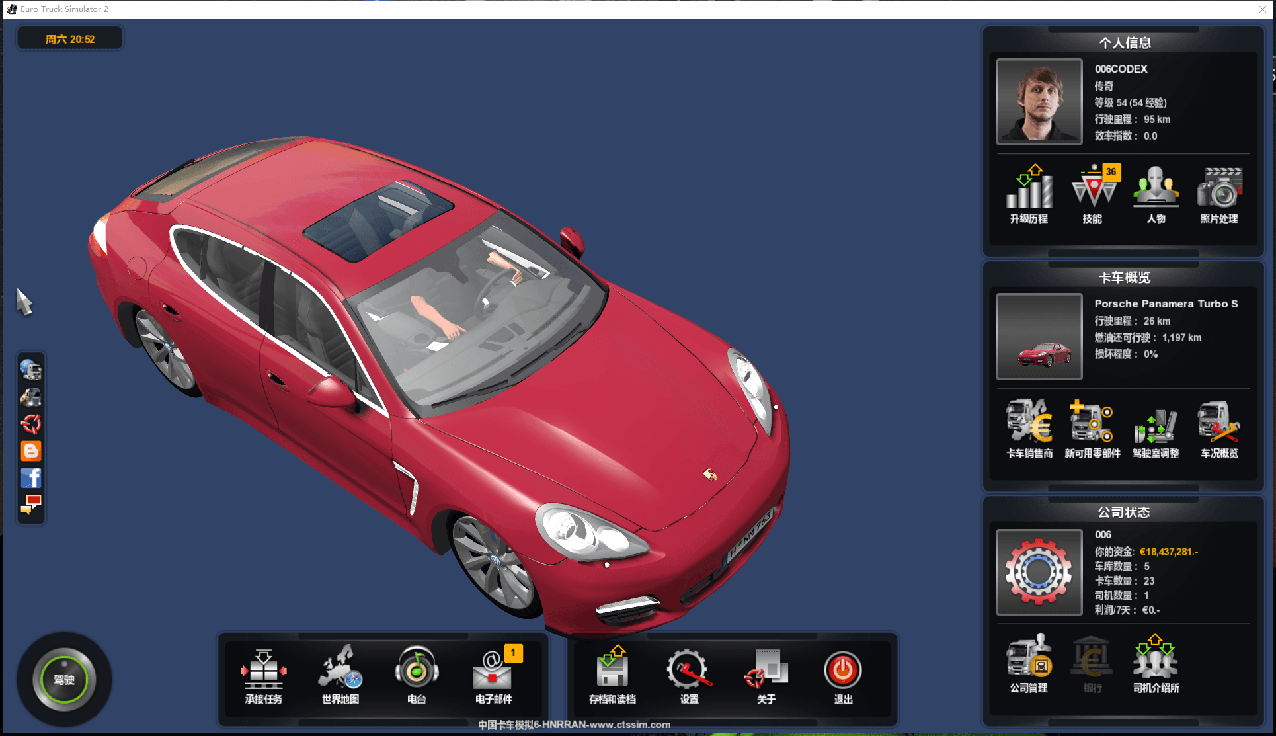Open Cabin Adjustment (驾驶室调整) seat icon
1276x736 pixels.
point(1156,423)
